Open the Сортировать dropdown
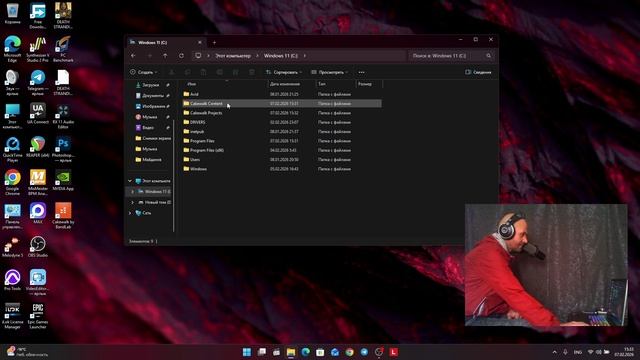This screenshot has height=360, width=640. [284, 72]
